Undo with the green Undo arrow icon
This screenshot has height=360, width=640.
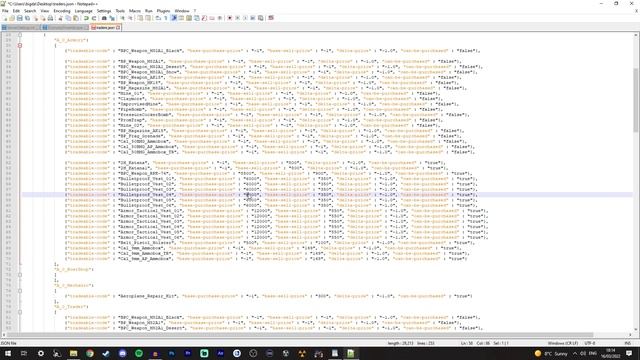pyautogui.click(x=86, y=18)
